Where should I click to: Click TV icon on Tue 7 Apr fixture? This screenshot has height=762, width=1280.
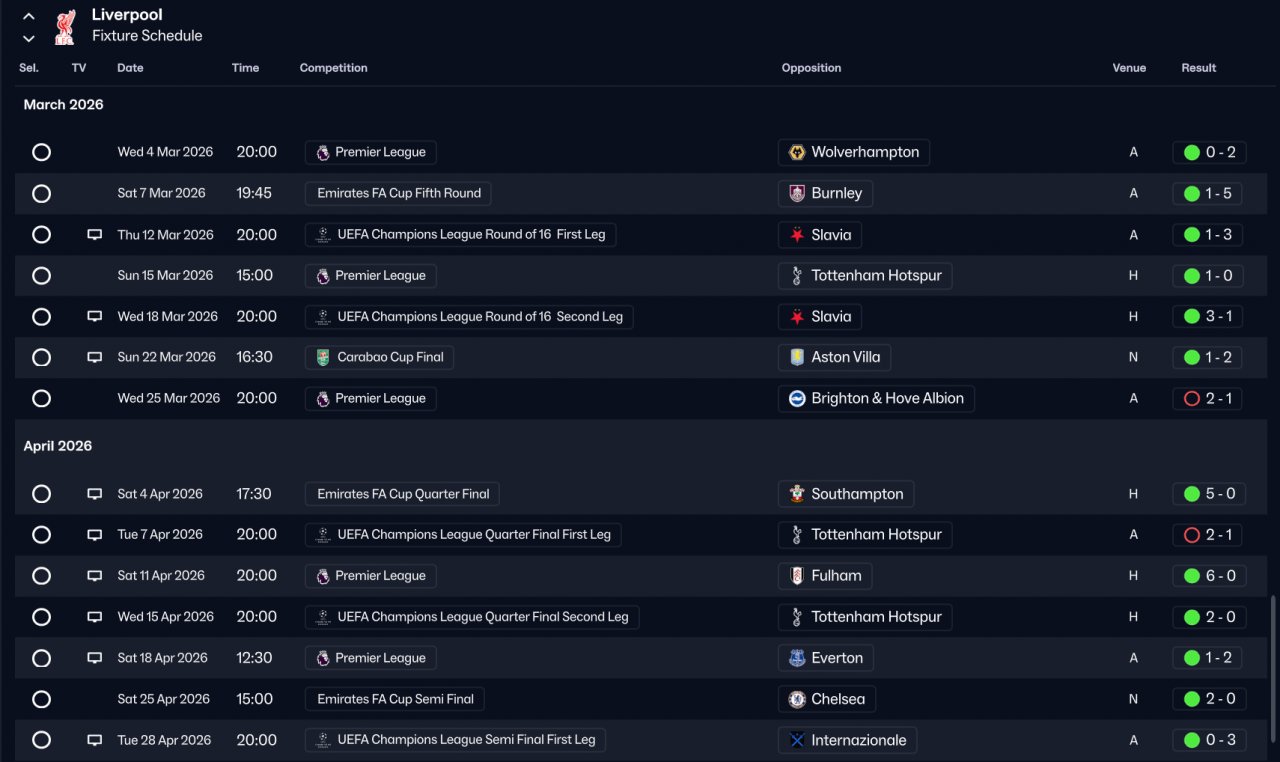point(95,535)
